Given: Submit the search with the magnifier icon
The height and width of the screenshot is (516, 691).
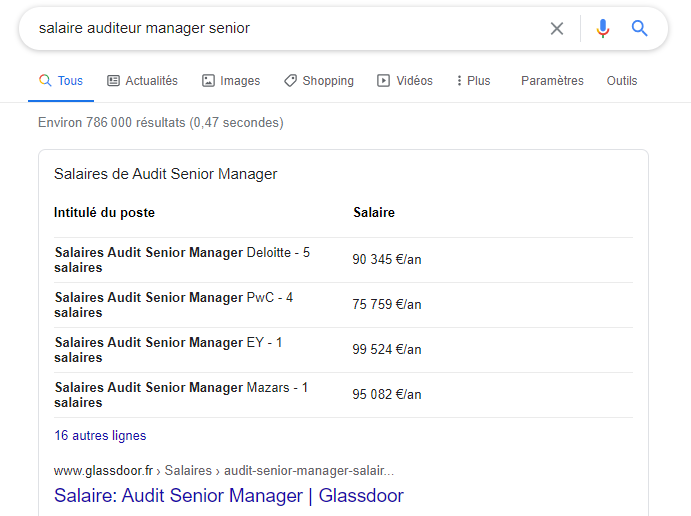Looking at the screenshot, I should pos(639,28).
